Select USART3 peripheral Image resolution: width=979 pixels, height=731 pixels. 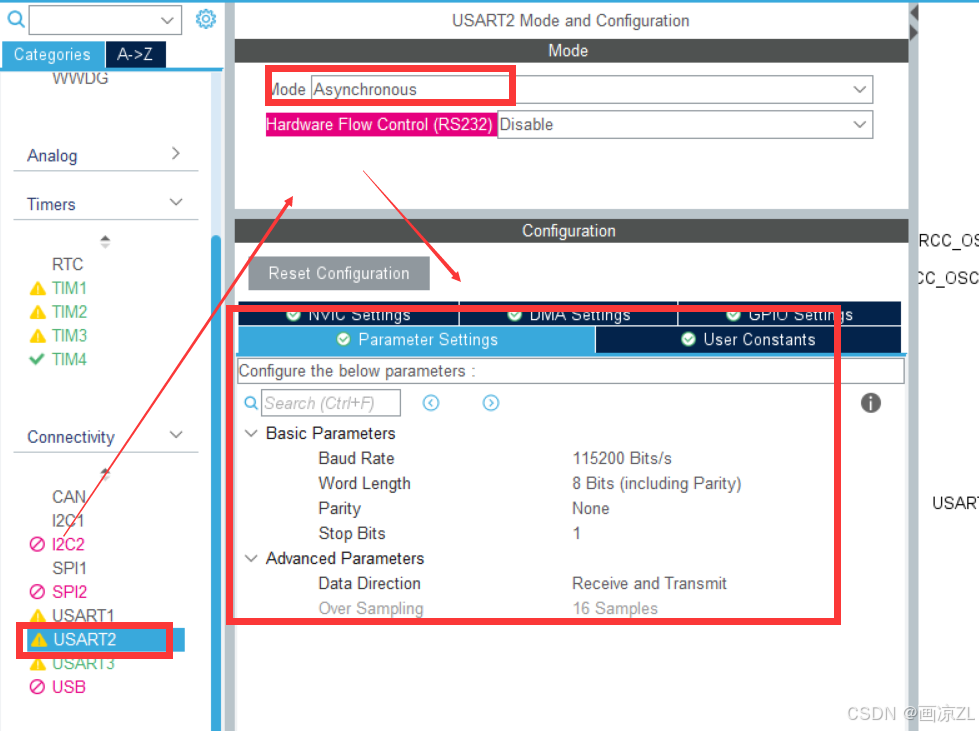(x=83, y=663)
